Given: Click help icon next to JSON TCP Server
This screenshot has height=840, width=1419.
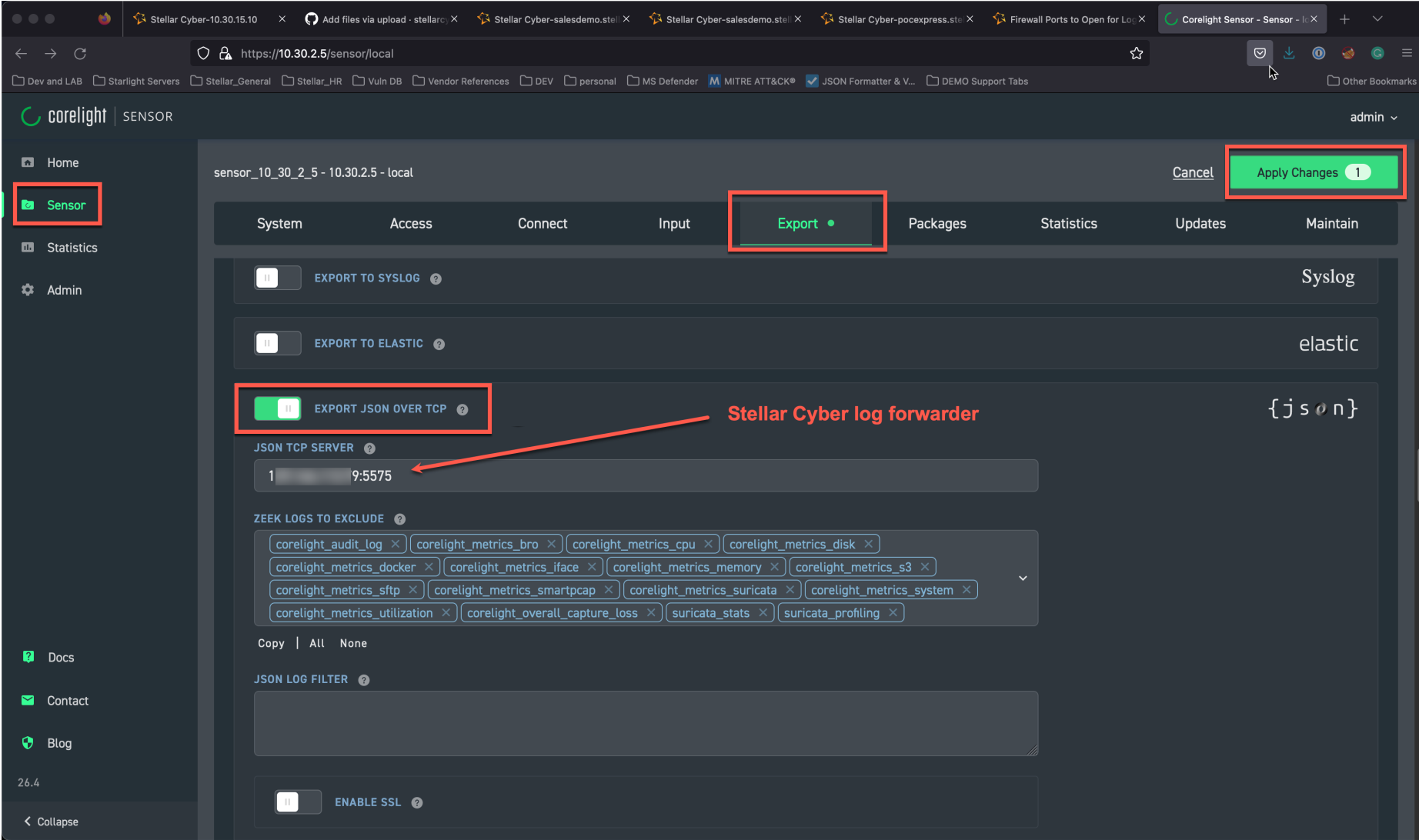Looking at the screenshot, I should (369, 448).
